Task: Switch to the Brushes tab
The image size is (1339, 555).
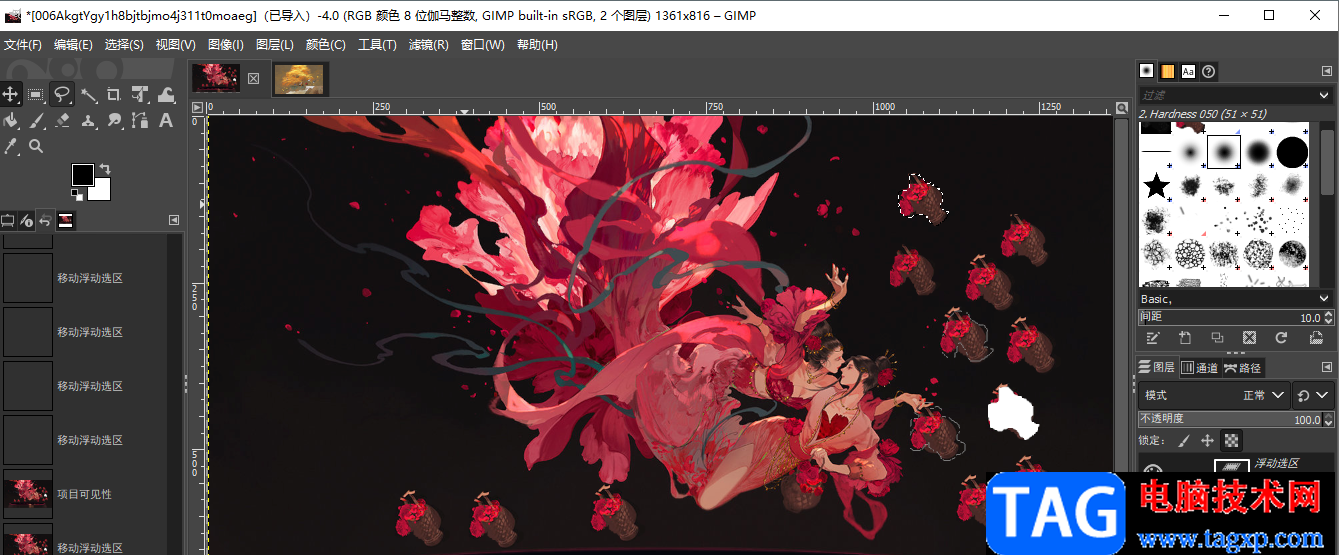Action: point(1147,71)
